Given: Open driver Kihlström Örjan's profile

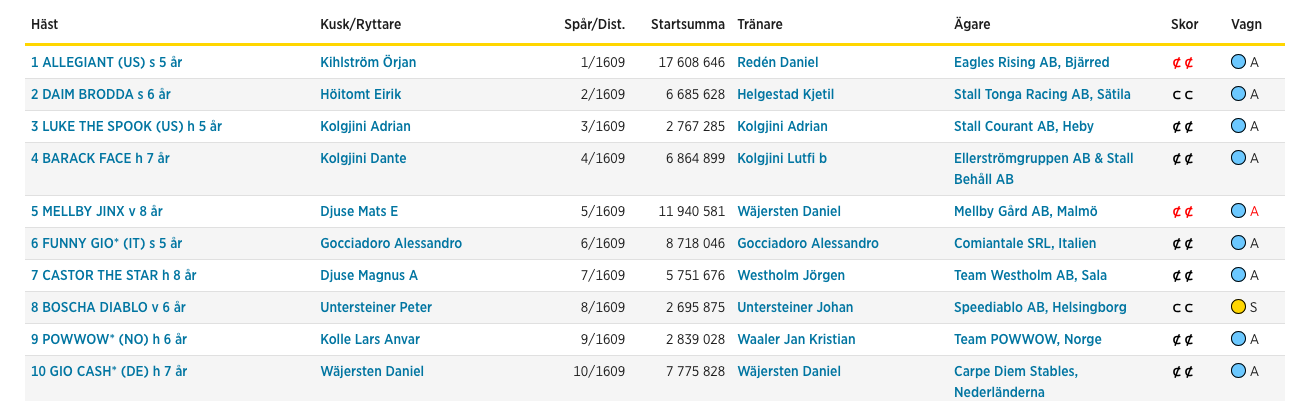Looking at the screenshot, I should click(x=368, y=62).
